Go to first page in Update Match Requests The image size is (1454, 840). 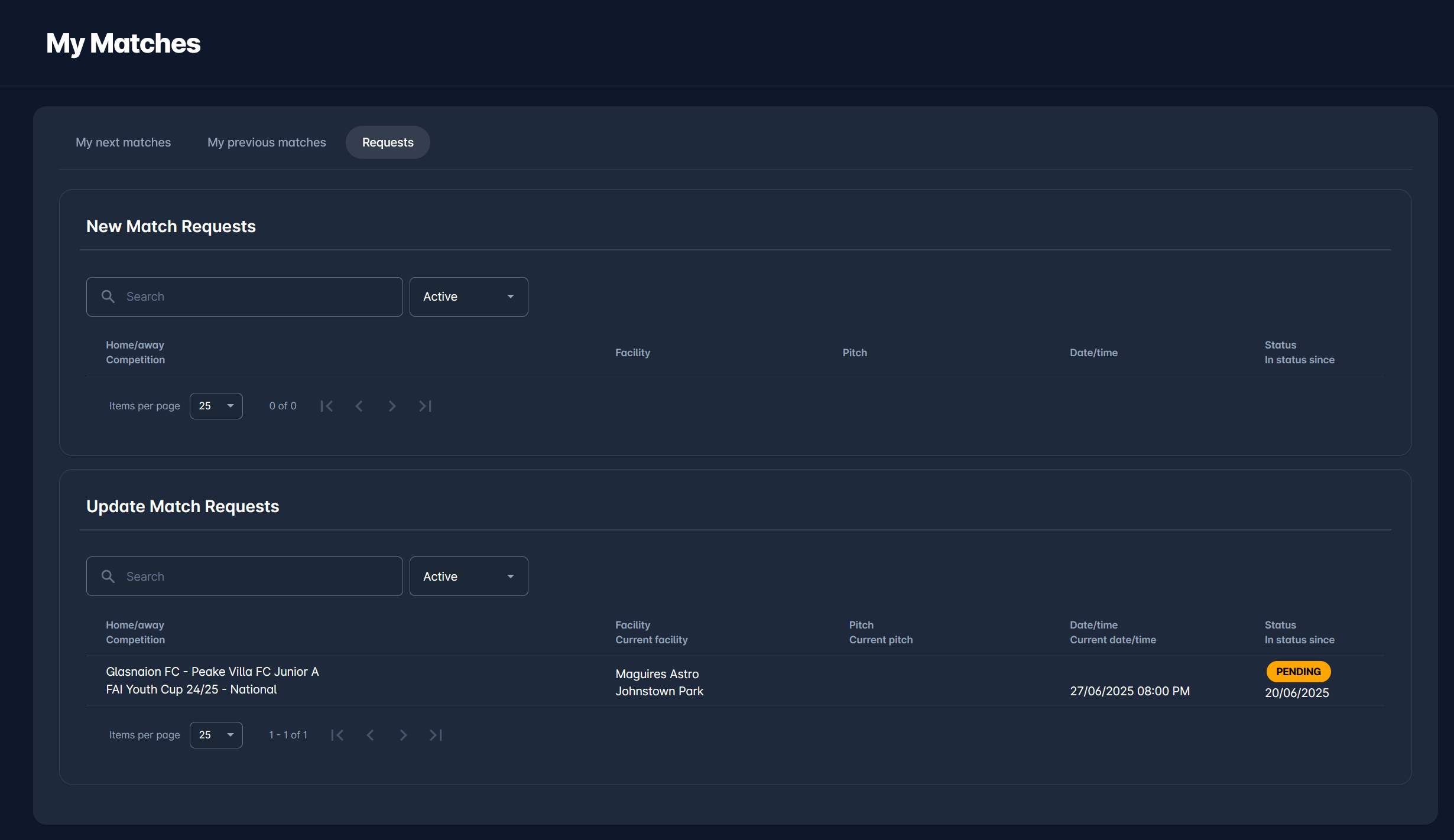click(x=337, y=735)
